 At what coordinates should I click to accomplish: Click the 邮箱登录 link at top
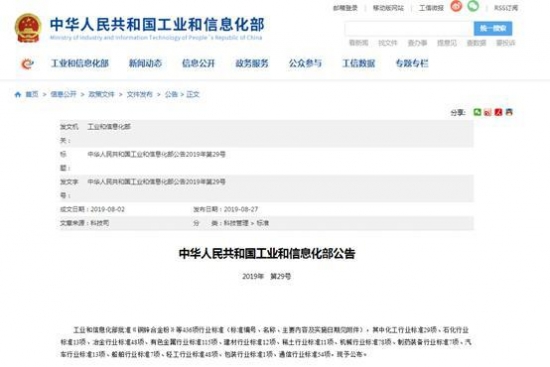click(345, 8)
